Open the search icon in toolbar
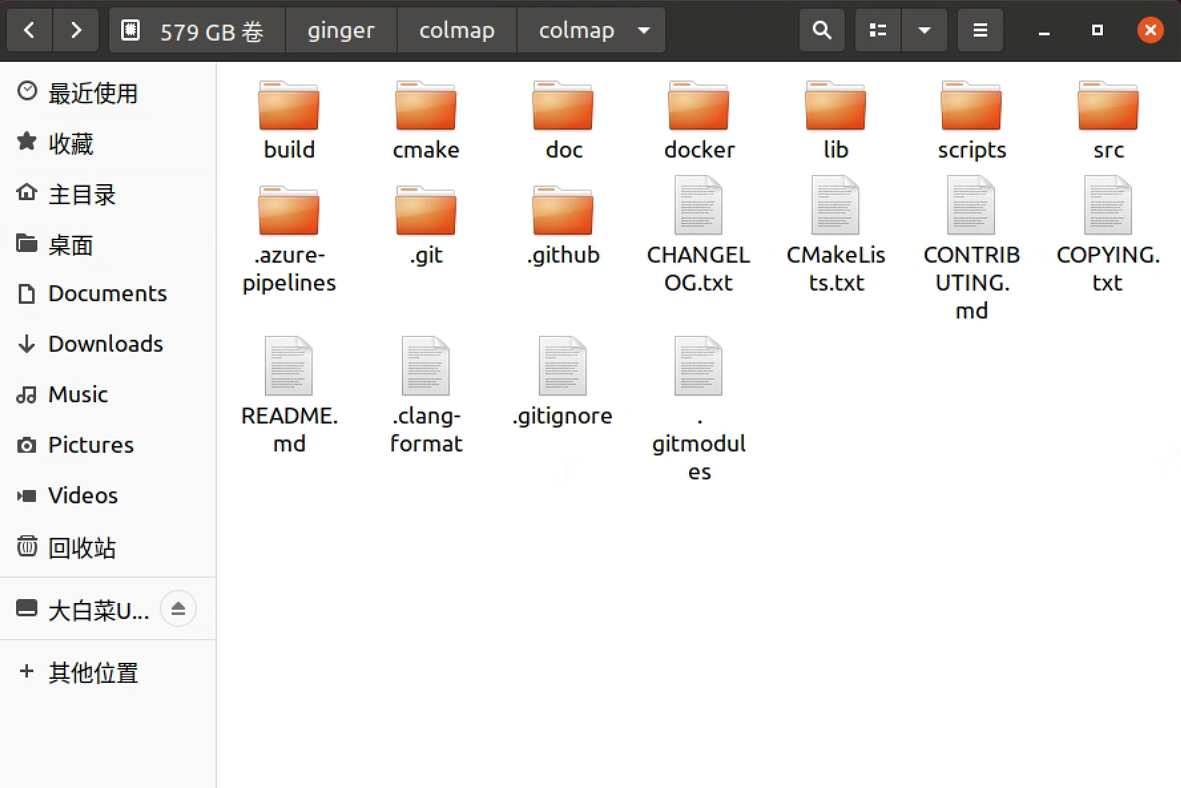 pyautogui.click(x=821, y=30)
